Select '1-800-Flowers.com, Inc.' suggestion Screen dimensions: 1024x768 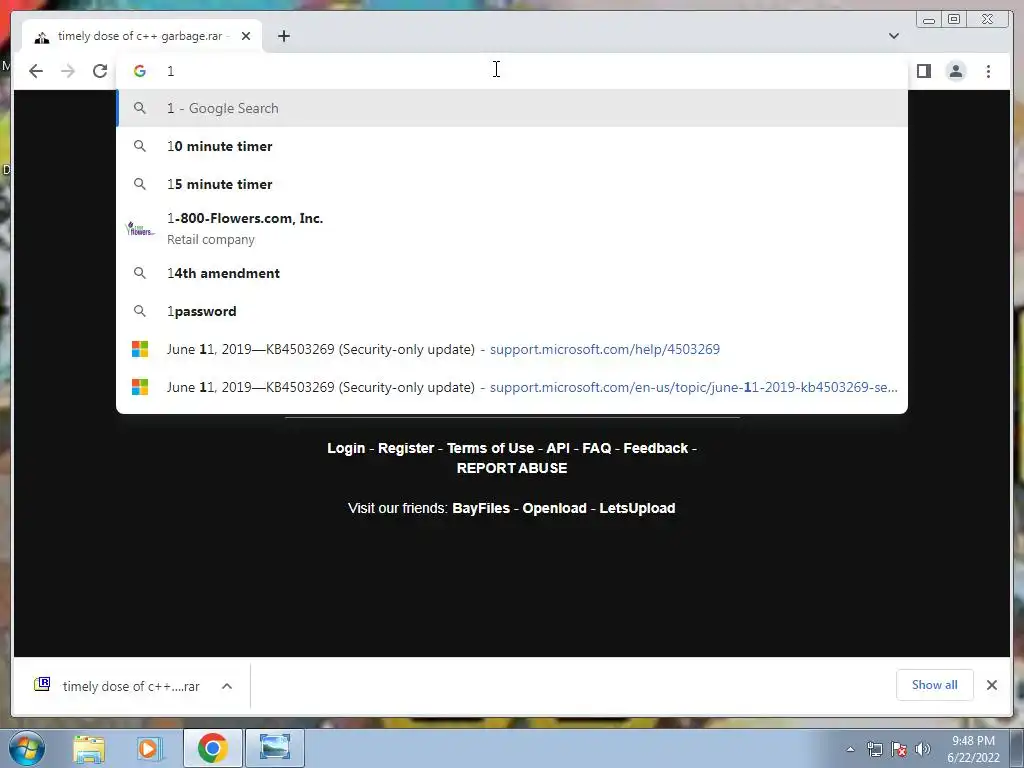511,229
